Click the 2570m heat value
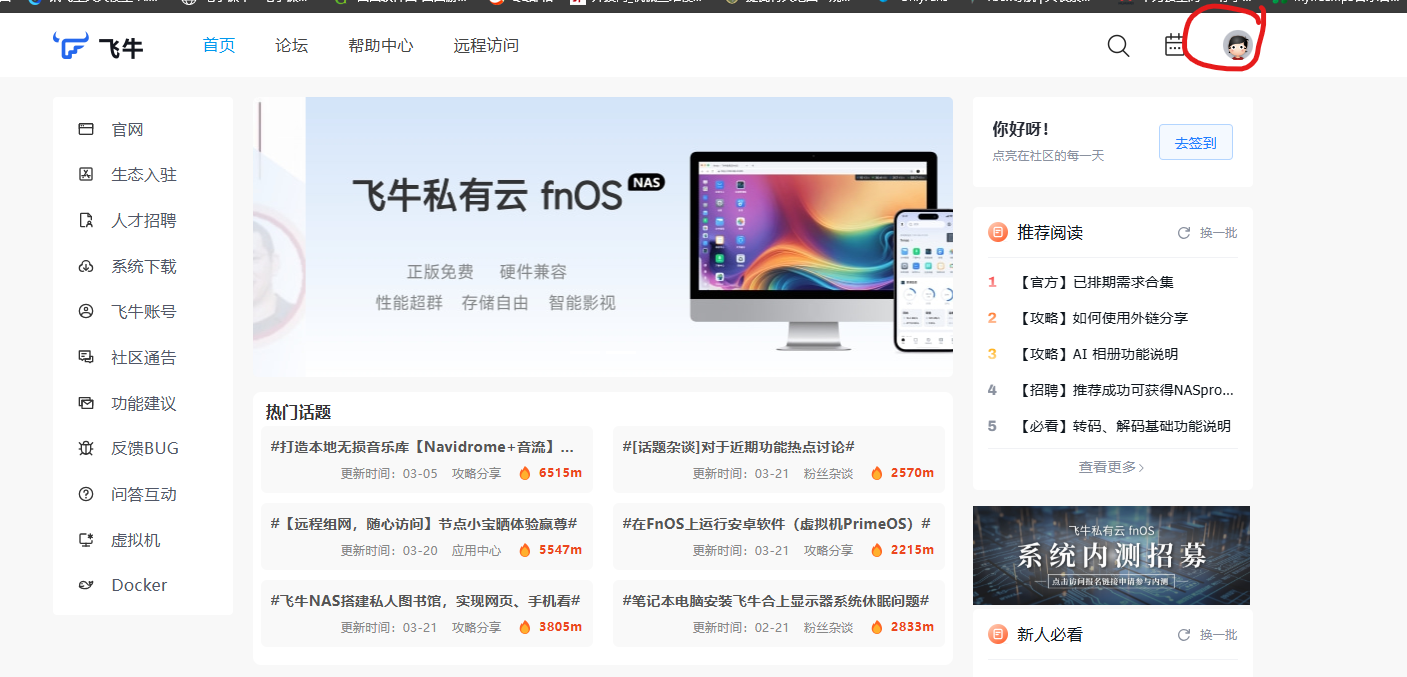1407x677 pixels. click(x=912, y=473)
